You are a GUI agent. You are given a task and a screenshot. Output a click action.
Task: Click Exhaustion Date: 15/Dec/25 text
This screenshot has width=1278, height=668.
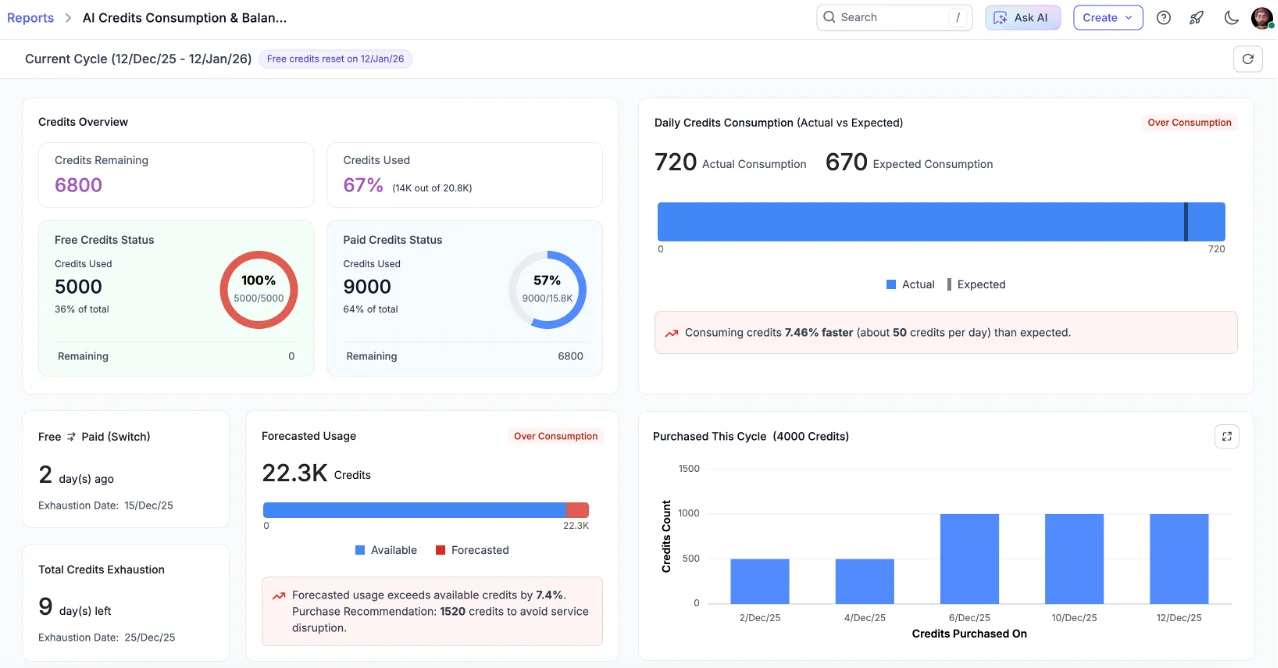tap(106, 505)
